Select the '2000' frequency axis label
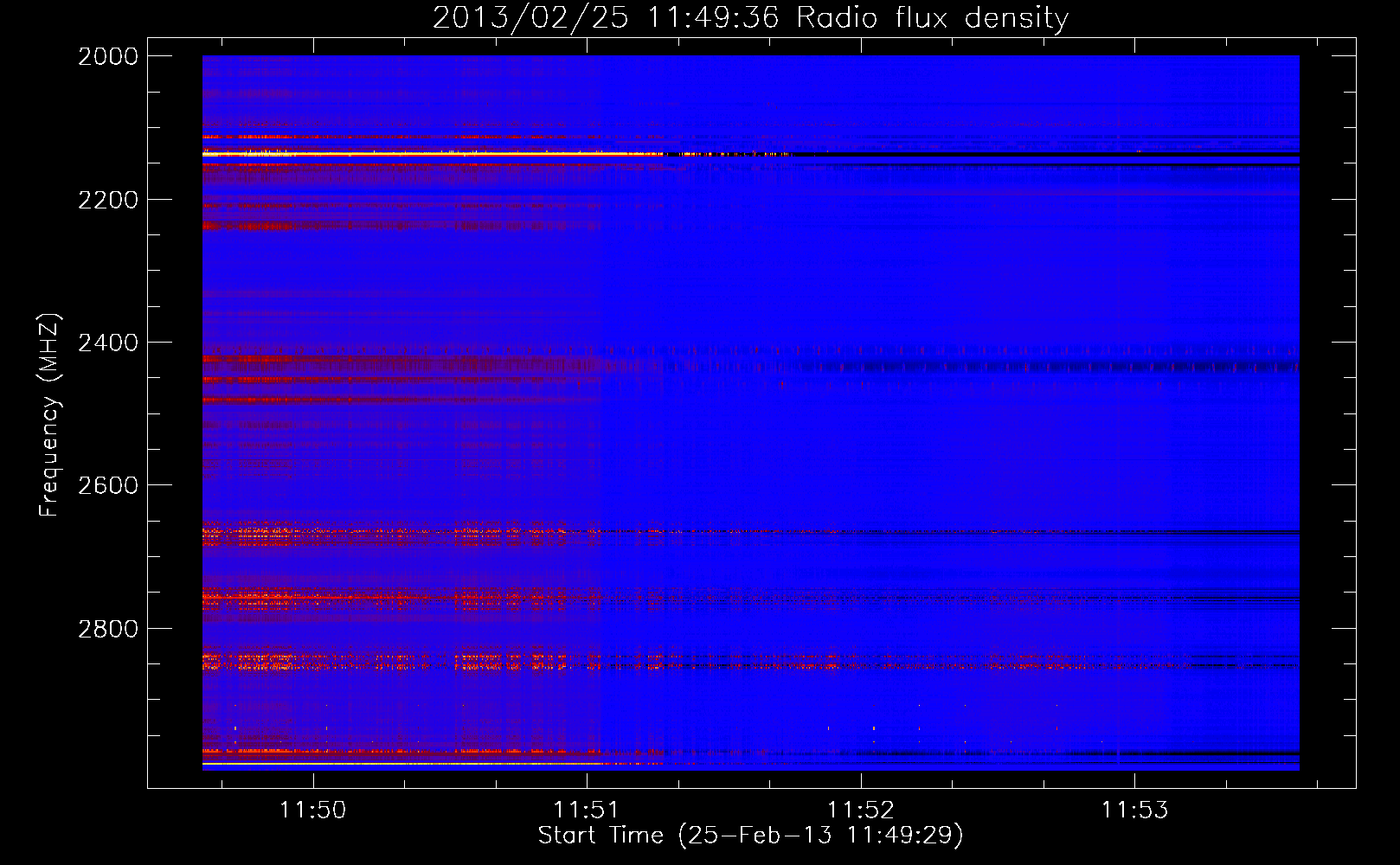Viewport: 1400px width, 865px height. tap(108, 56)
